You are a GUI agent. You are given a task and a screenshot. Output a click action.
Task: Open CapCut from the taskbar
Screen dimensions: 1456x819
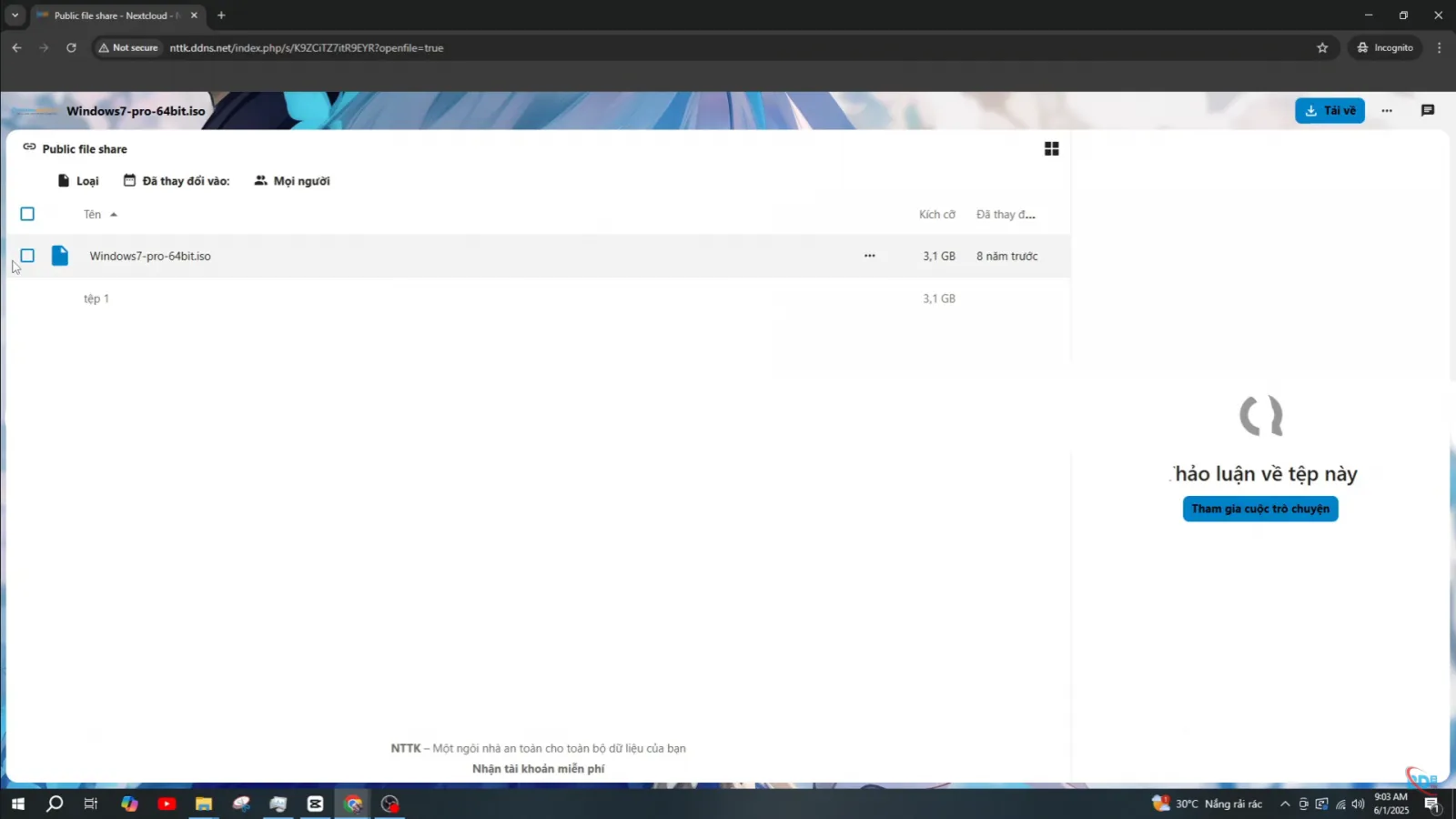tap(315, 804)
